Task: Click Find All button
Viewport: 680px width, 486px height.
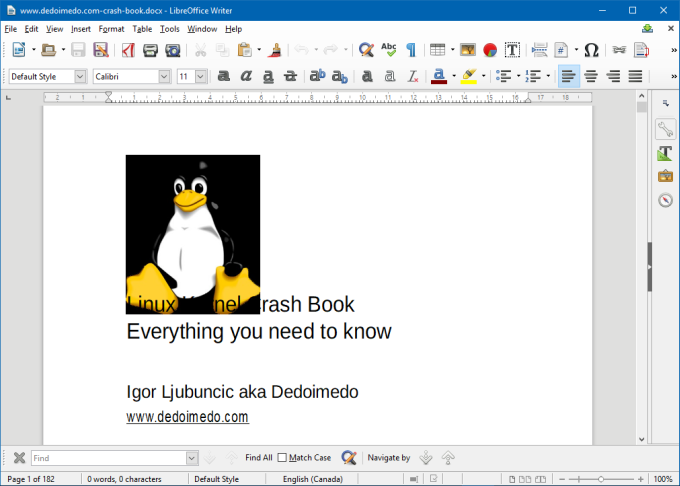Action: (x=258, y=457)
